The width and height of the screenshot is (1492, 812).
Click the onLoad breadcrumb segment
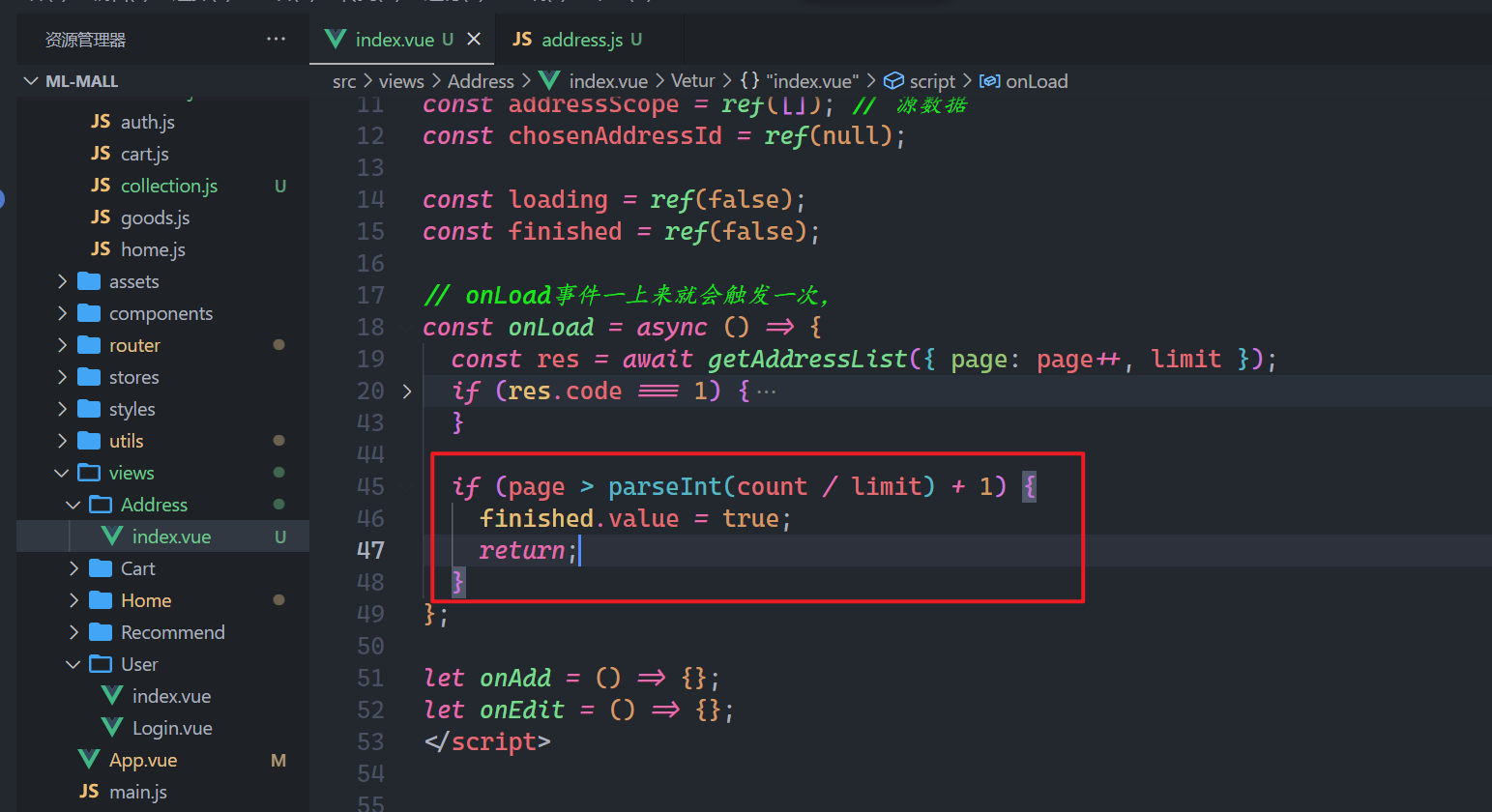pos(1037,81)
